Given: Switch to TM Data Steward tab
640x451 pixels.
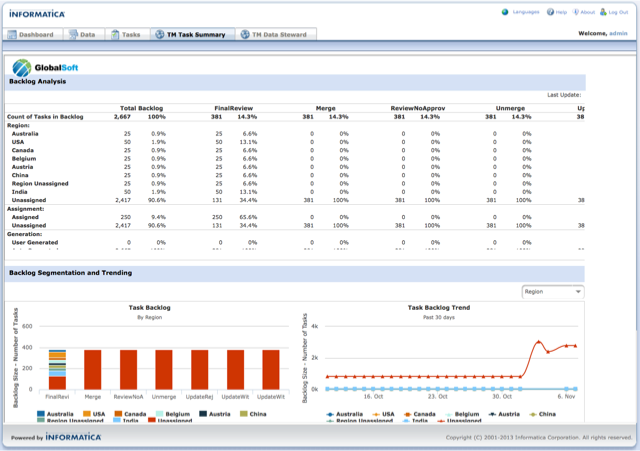Looking at the screenshot, I should 276,35.
